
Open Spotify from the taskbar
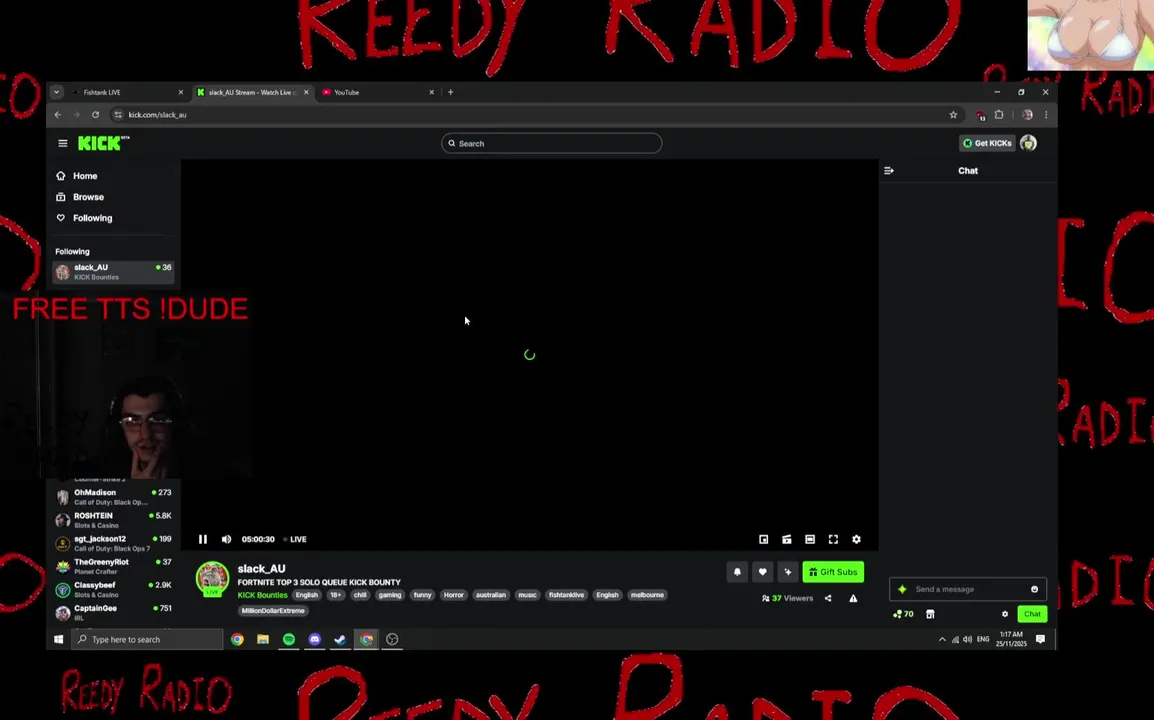click(x=288, y=640)
